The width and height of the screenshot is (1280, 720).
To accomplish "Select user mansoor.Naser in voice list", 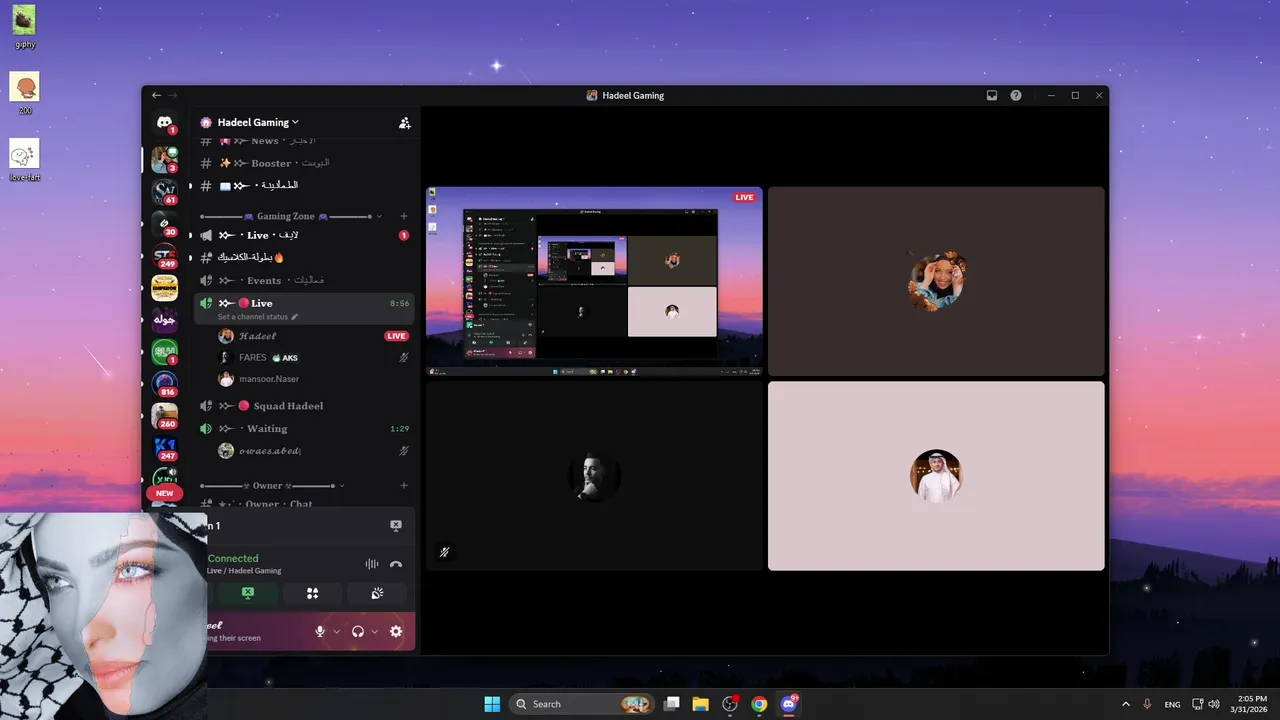I will pyautogui.click(x=314, y=379).
